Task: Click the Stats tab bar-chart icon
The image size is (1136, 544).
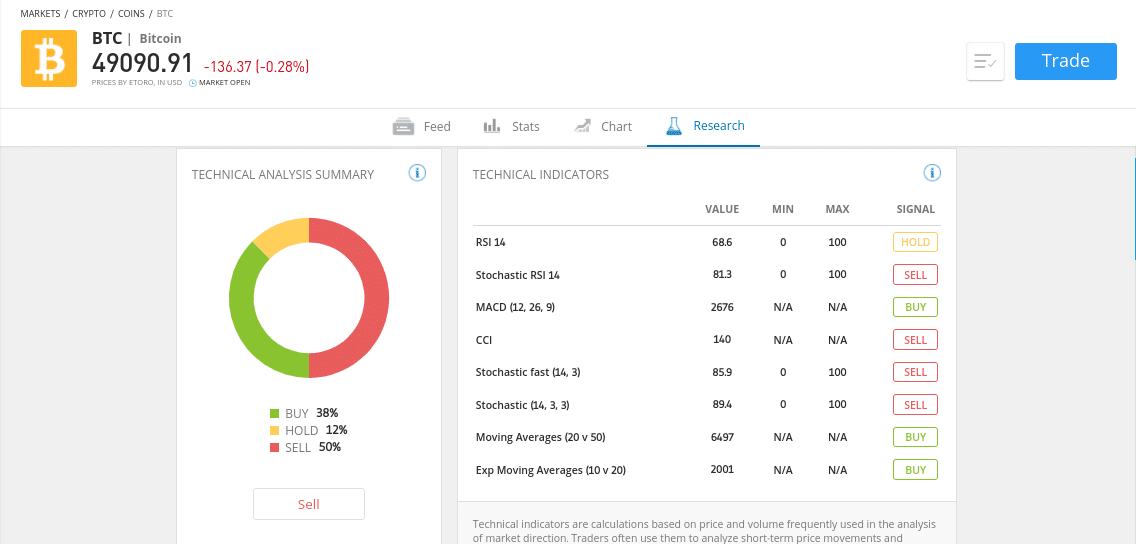Action: coord(492,126)
